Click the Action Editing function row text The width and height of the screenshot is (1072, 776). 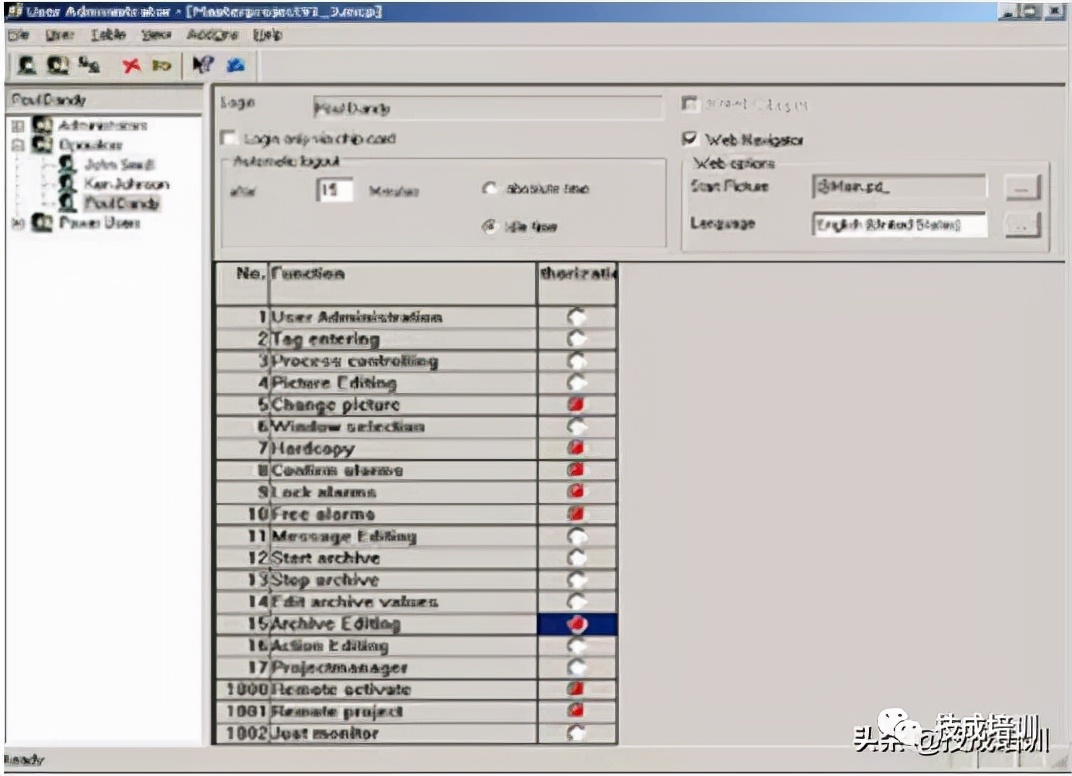[330, 645]
